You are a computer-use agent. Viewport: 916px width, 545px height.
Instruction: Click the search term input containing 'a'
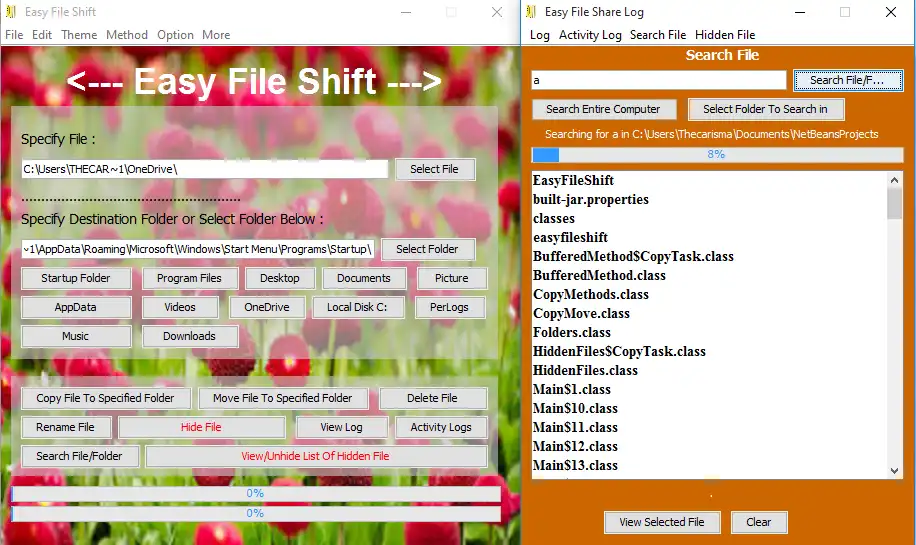tap(658, 80)
